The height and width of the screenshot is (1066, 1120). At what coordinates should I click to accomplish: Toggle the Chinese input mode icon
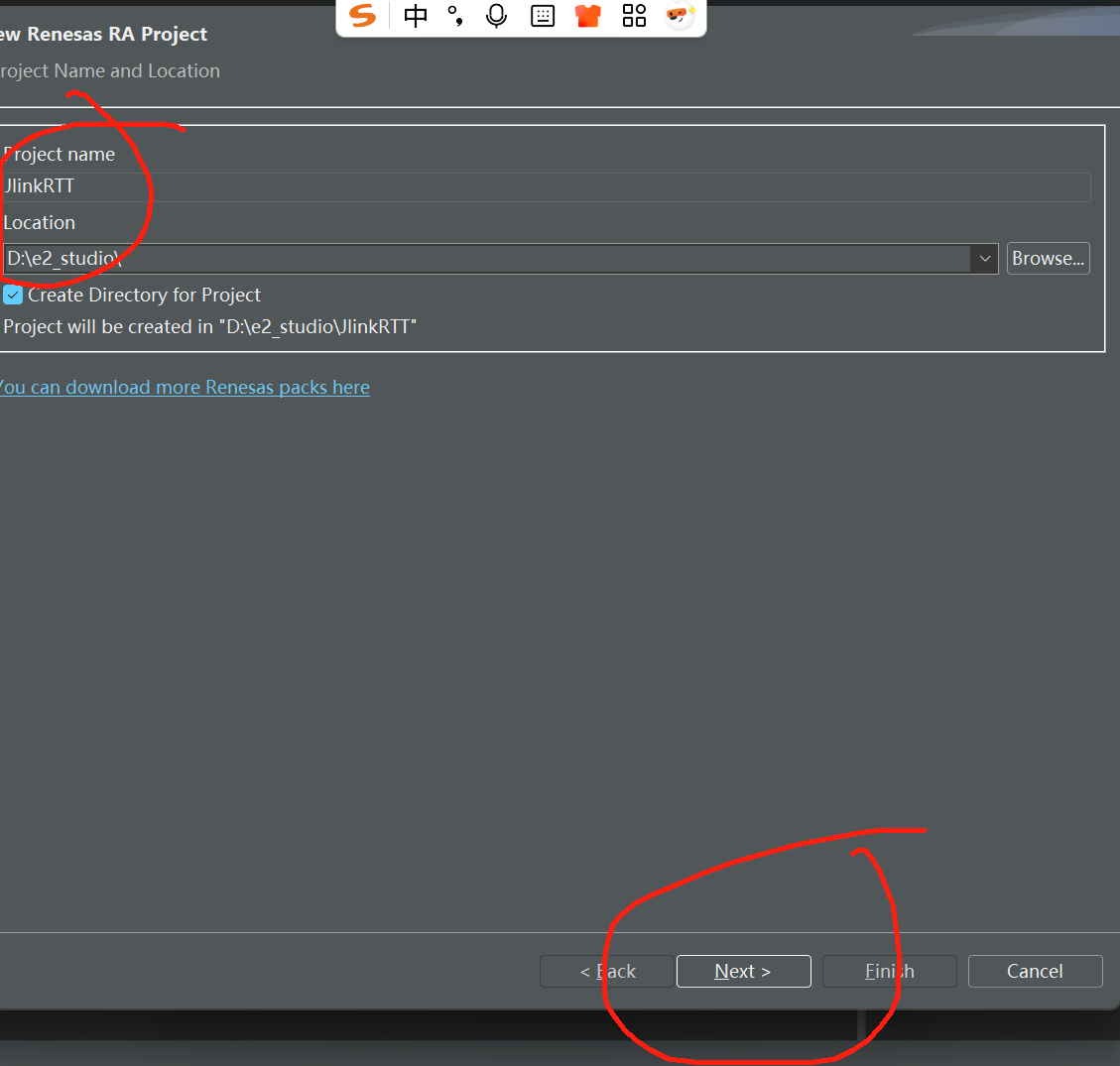415,15
